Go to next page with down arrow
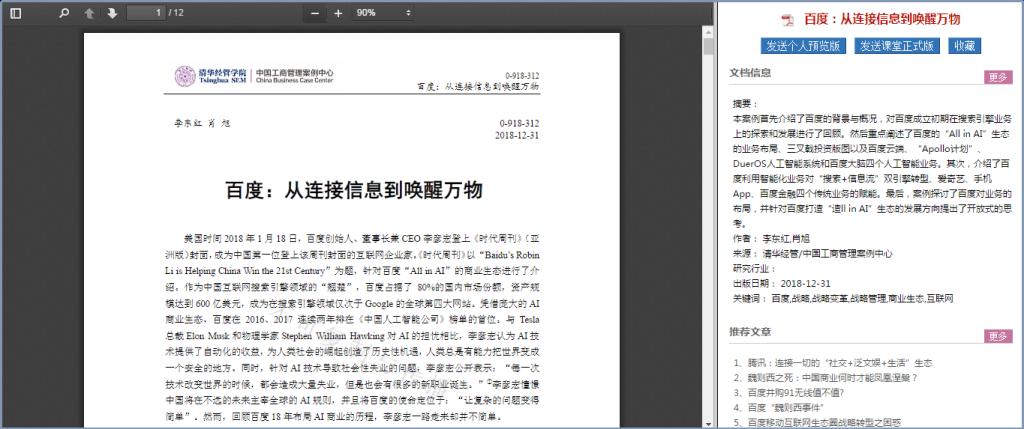1024x429 pixels. coord(112,13)
